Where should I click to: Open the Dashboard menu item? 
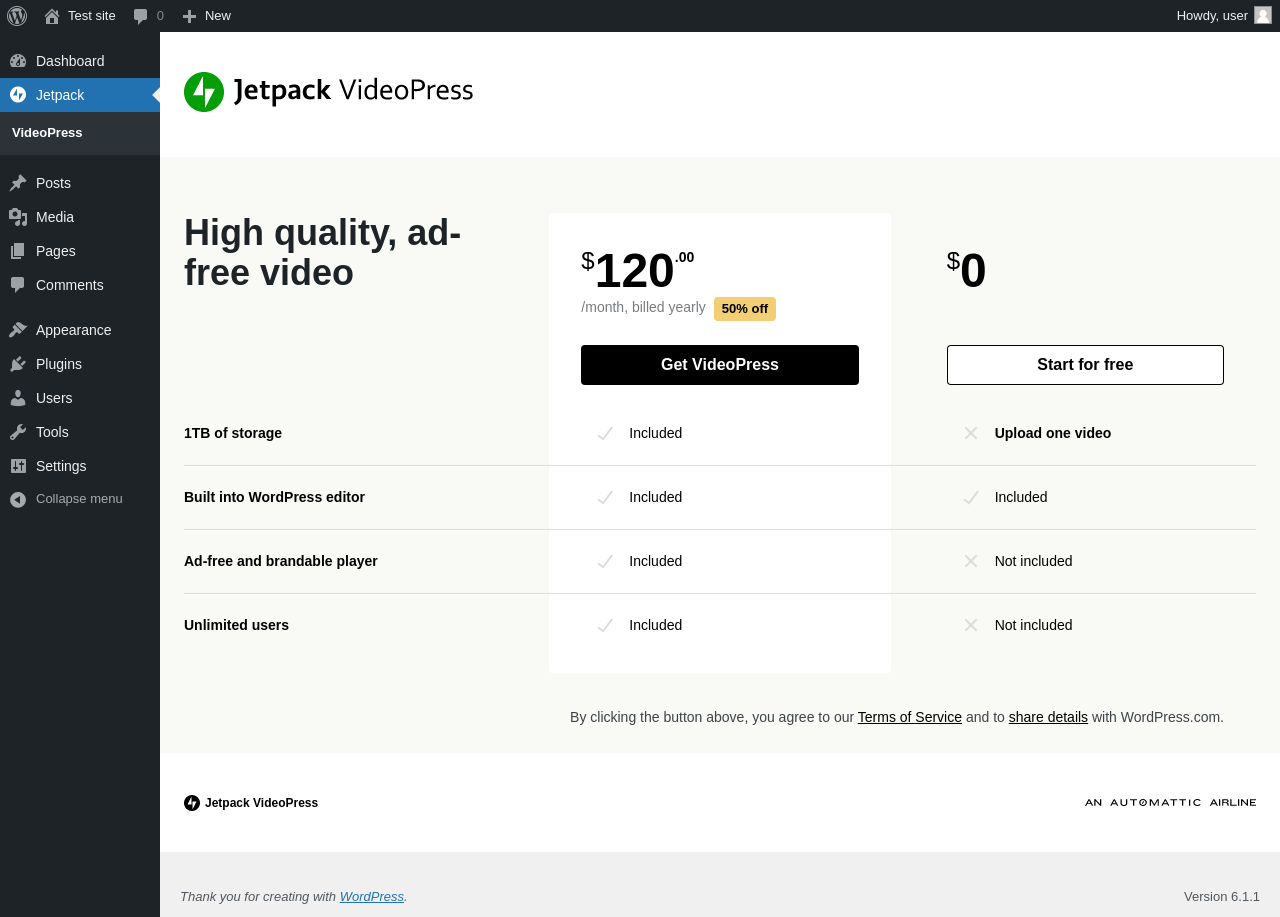(80, 61)
